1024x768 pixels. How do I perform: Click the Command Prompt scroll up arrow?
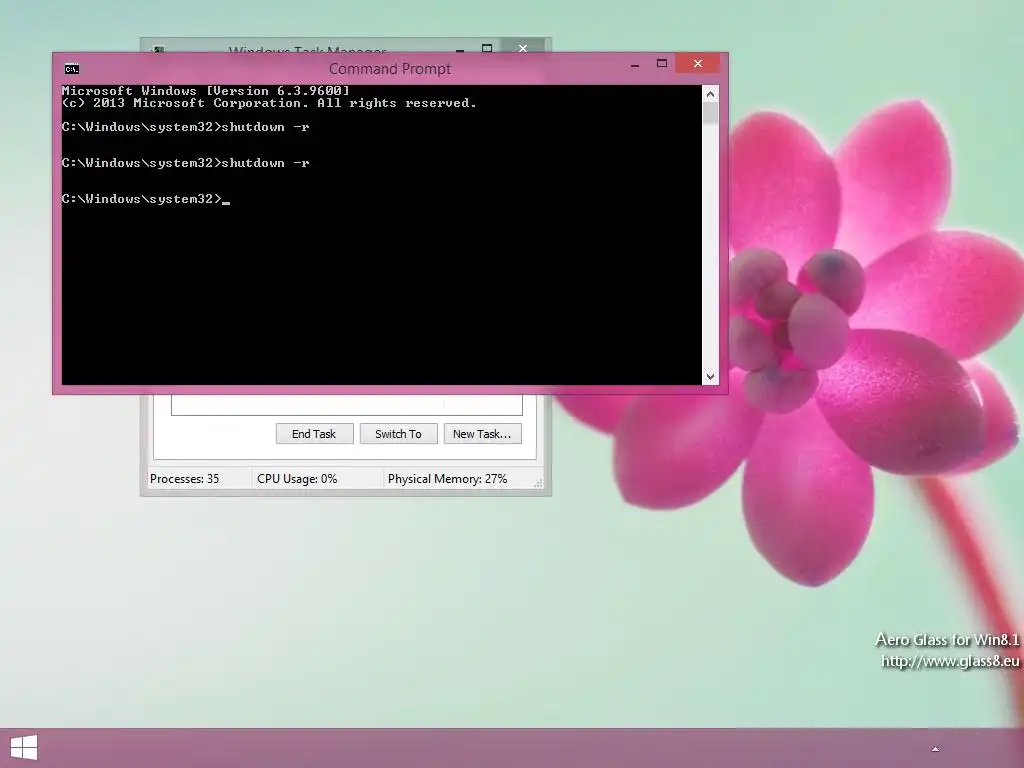tap(711, 94)
